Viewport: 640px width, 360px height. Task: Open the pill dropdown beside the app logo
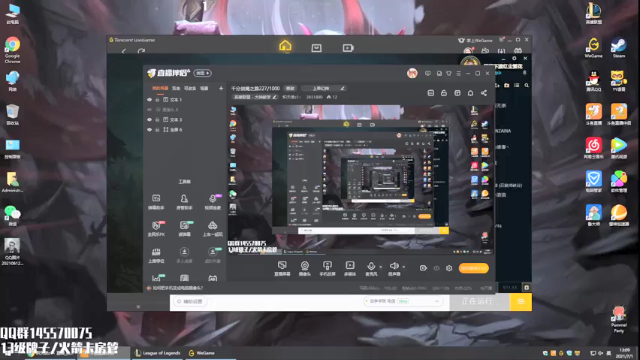202,73
